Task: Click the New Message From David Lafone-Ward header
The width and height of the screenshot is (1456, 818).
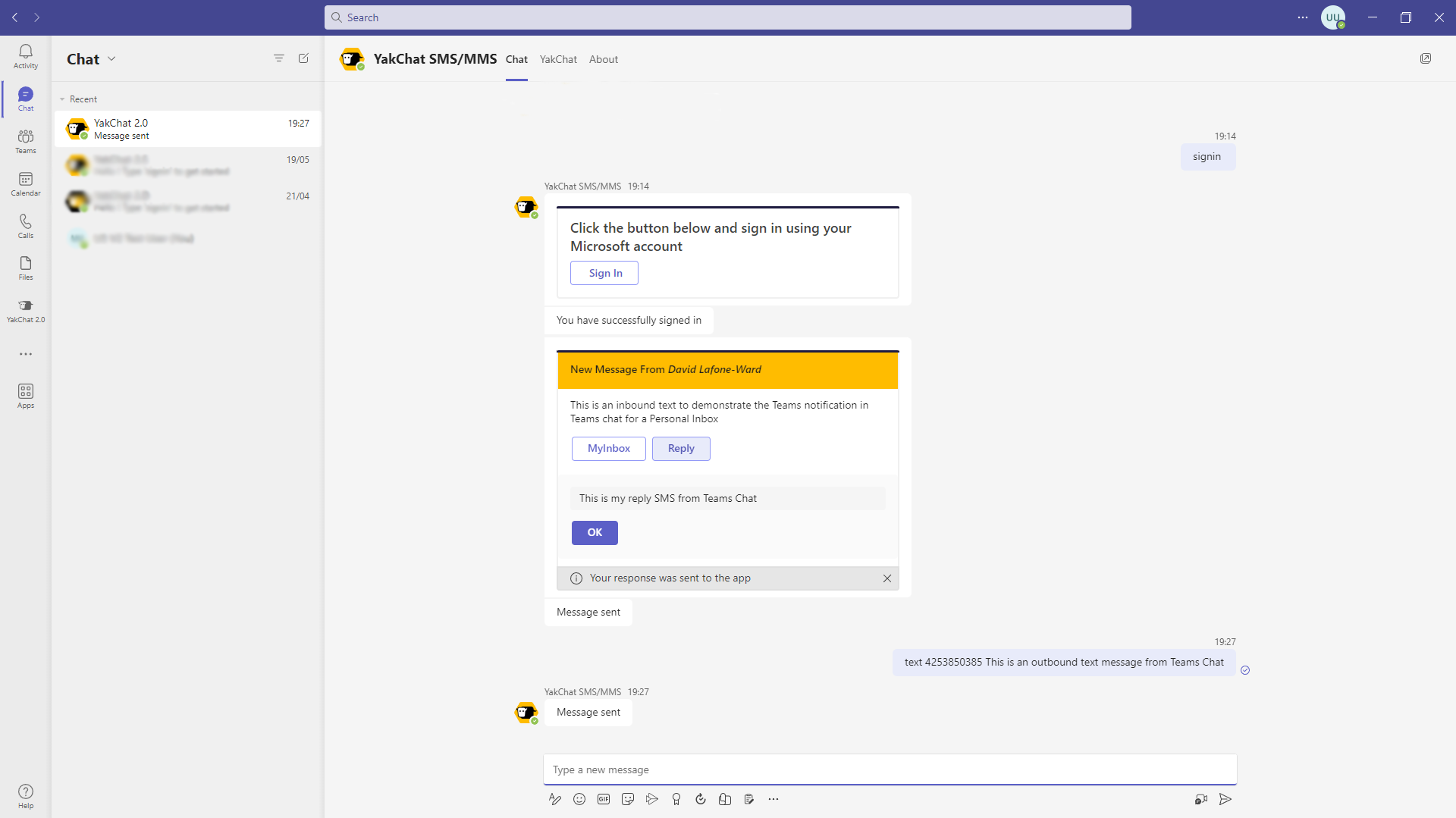Action: point(728,370)
